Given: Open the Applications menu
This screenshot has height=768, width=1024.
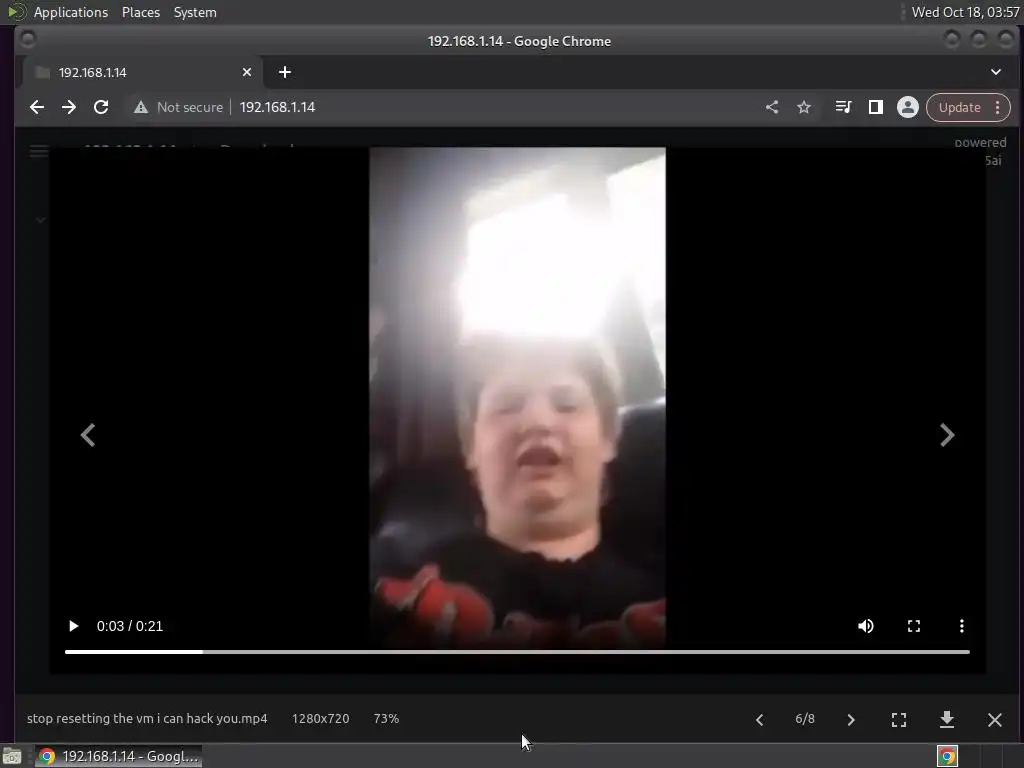Looking at the screenshot, I should pyautogui.click(x=71, y=12).
